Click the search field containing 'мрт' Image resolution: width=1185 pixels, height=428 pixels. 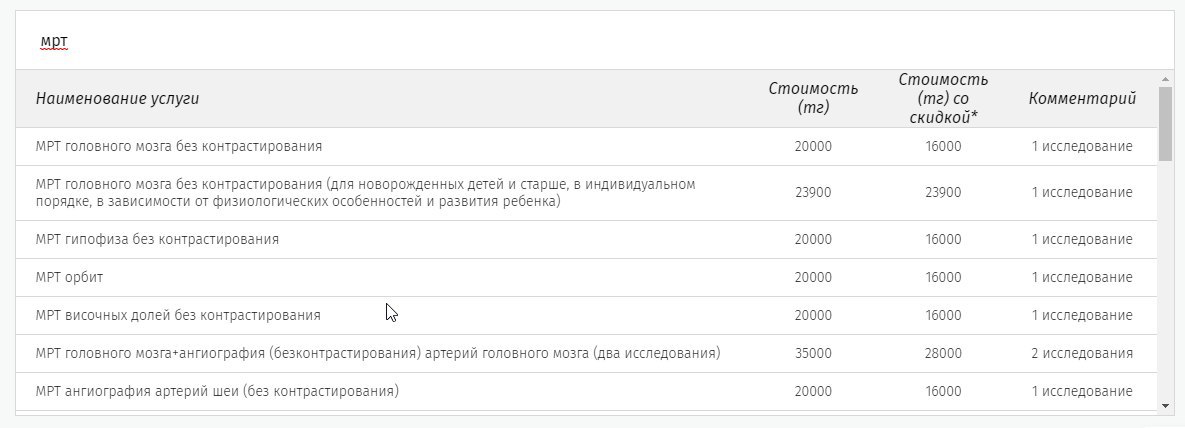[x=595, y=40]
